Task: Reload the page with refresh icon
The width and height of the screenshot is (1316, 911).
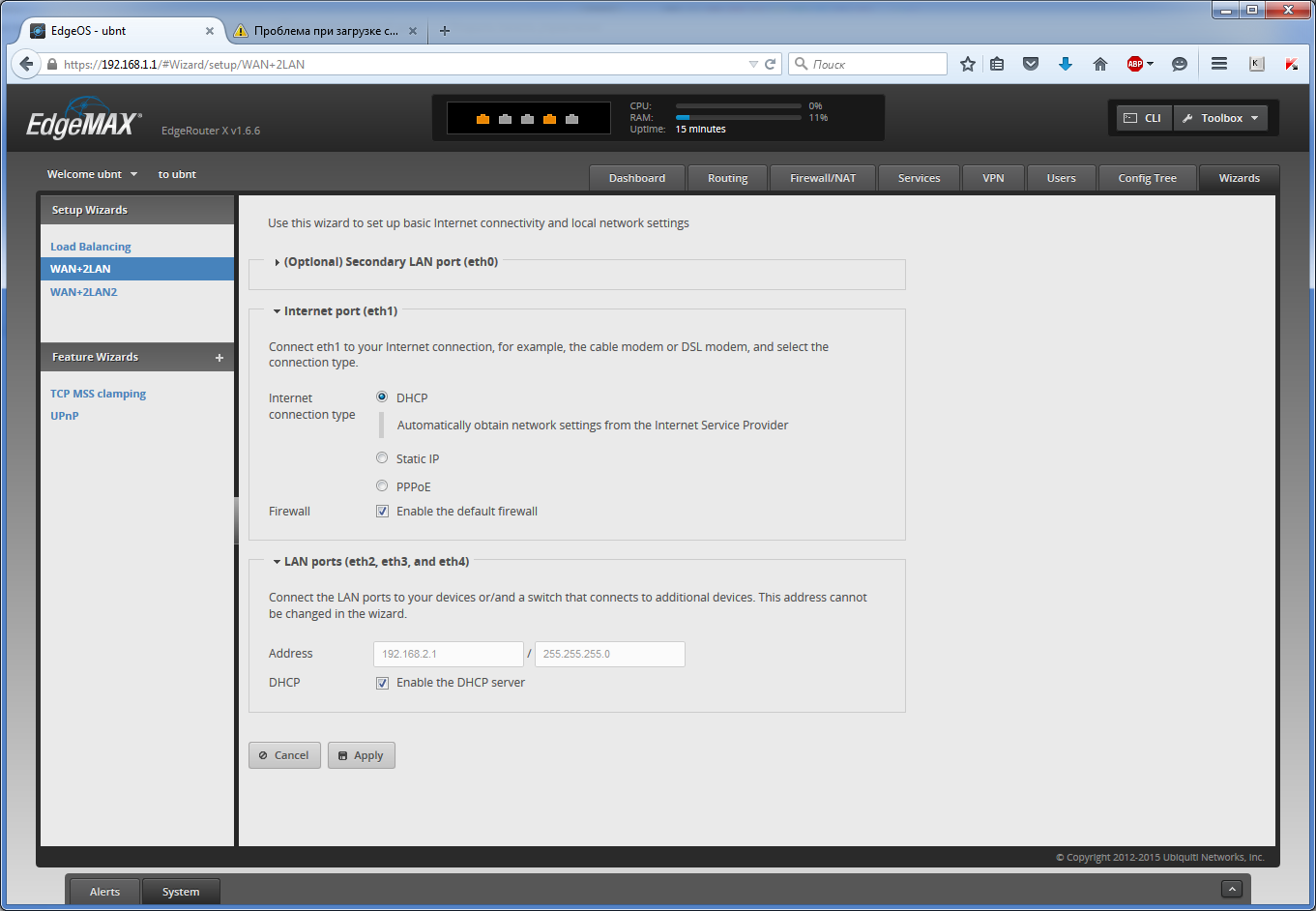Action: tap(771, 64)
